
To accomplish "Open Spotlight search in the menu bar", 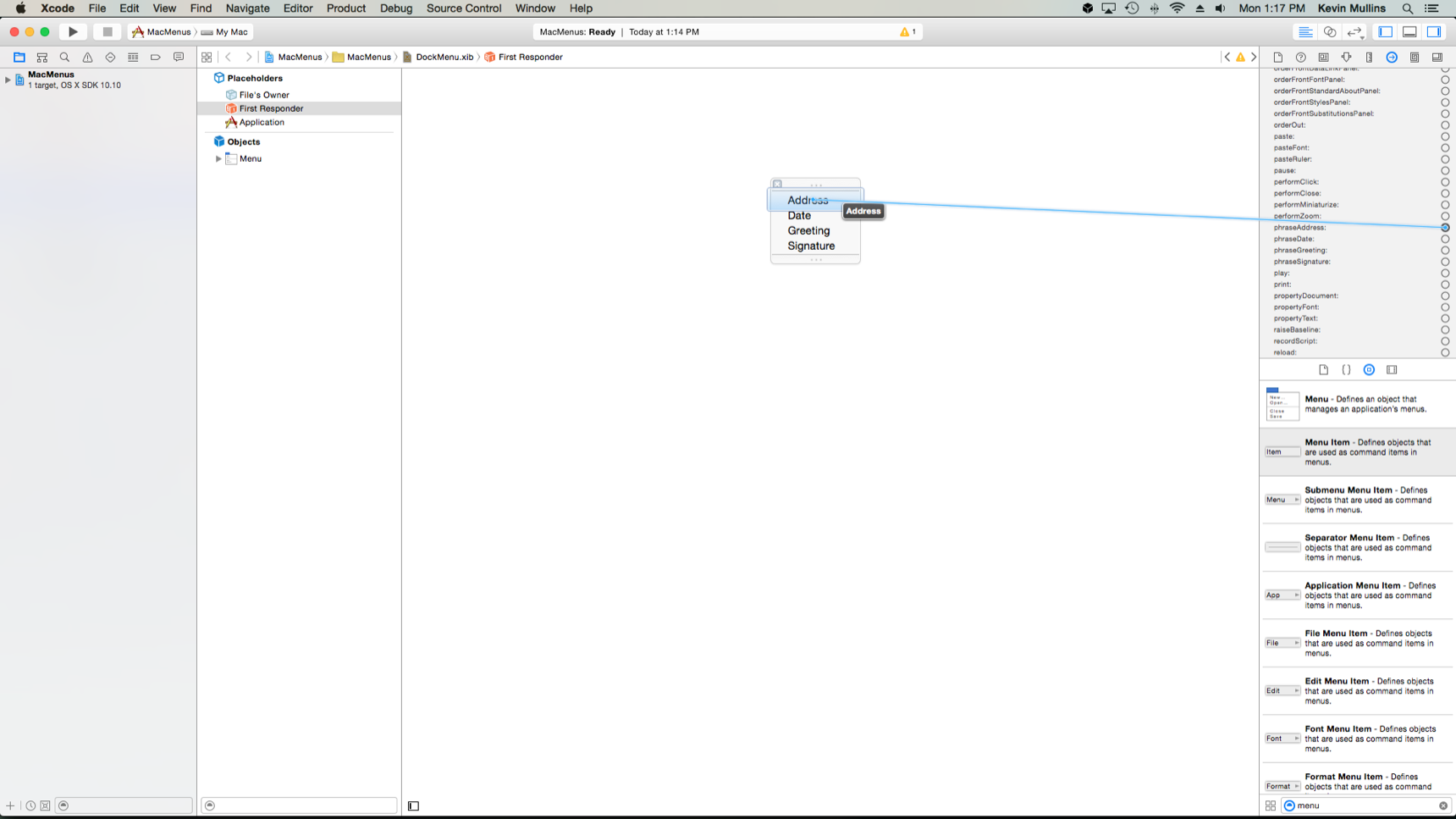I will pos(1408,8).
